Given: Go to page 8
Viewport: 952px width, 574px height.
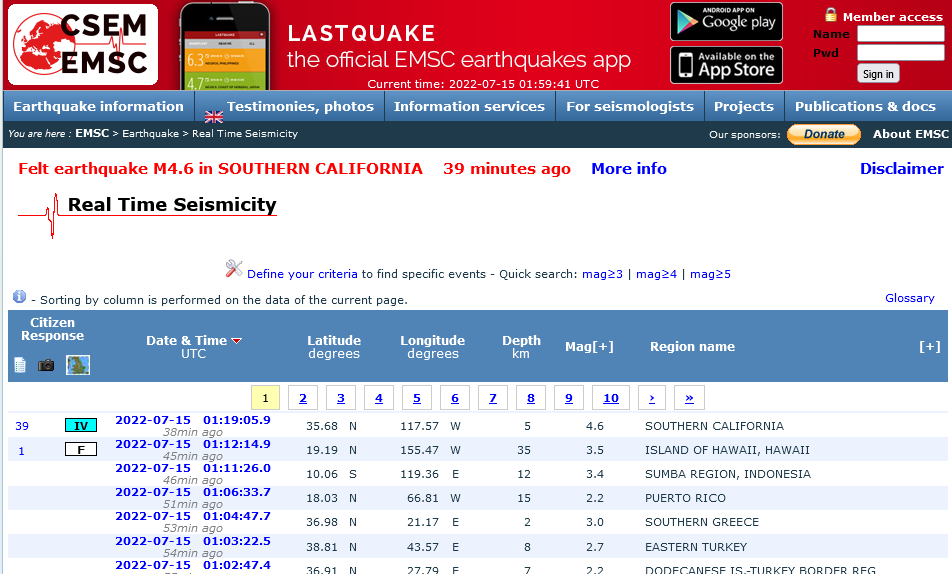Looking at the screenshot, I should coord(531,398).
